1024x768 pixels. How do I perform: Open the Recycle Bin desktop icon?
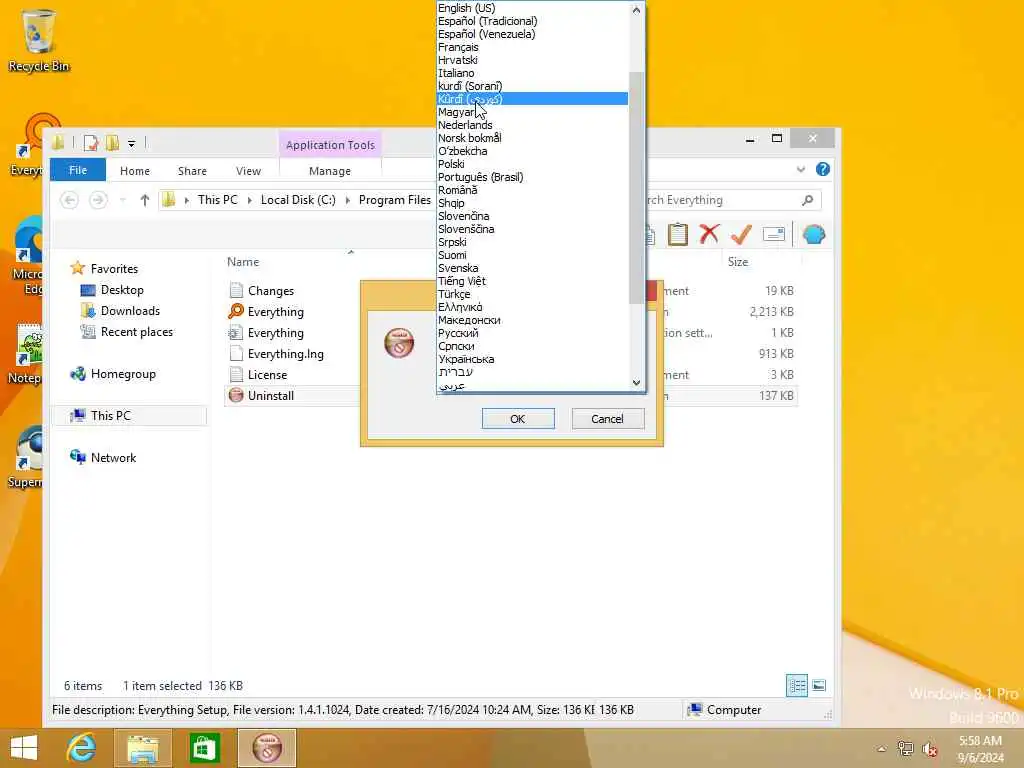[x=38, y=40]
